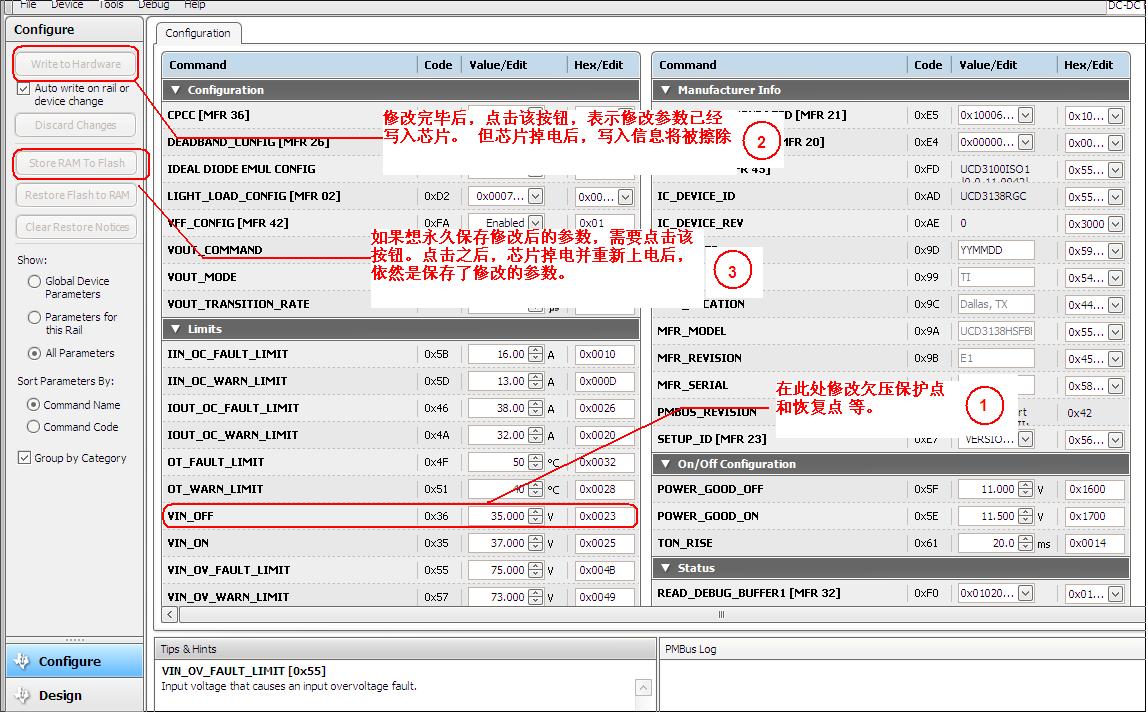
Task: Open the Debug menu
Action: [x=154, y=4]
